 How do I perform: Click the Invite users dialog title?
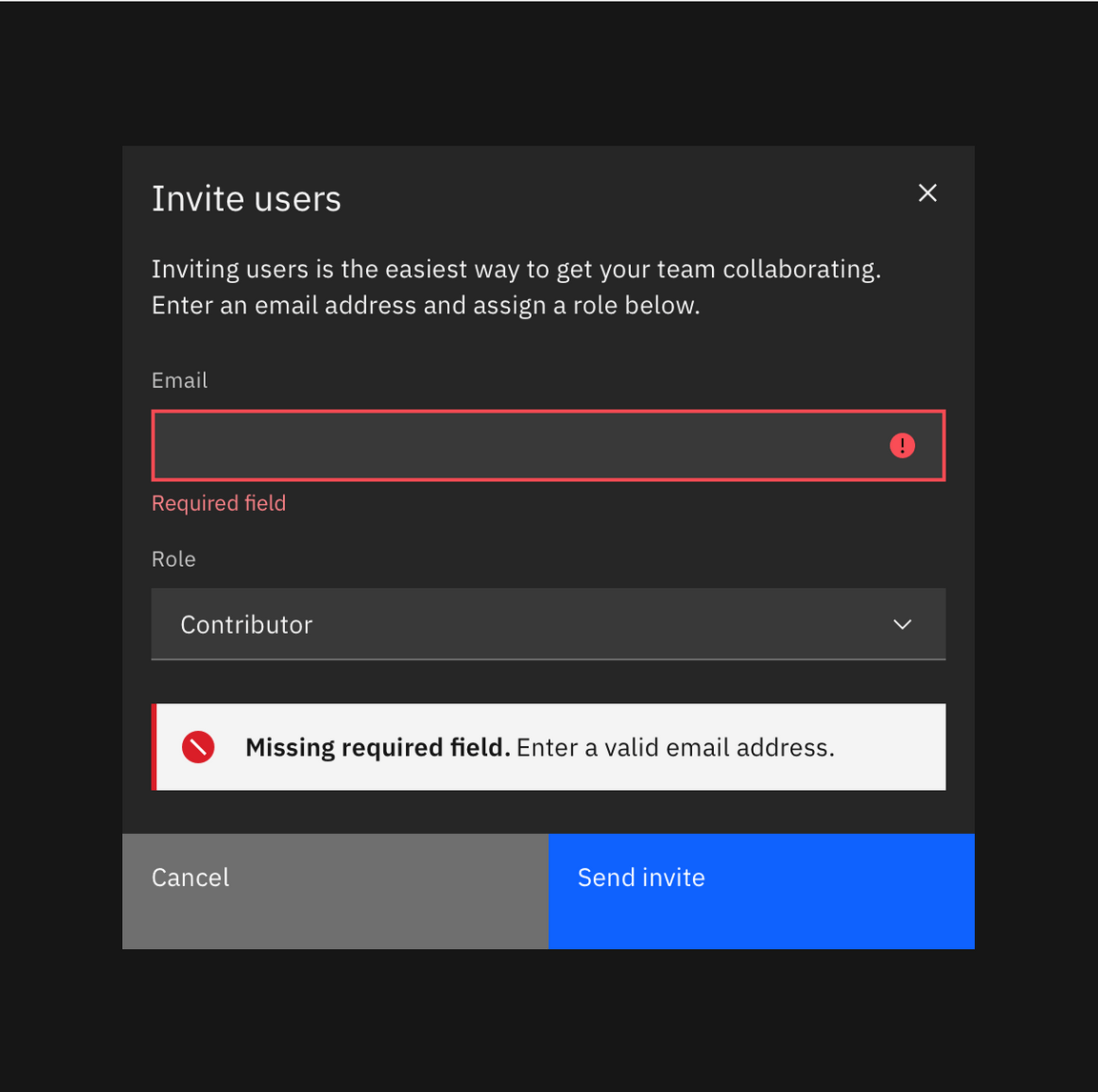point(246,198)
